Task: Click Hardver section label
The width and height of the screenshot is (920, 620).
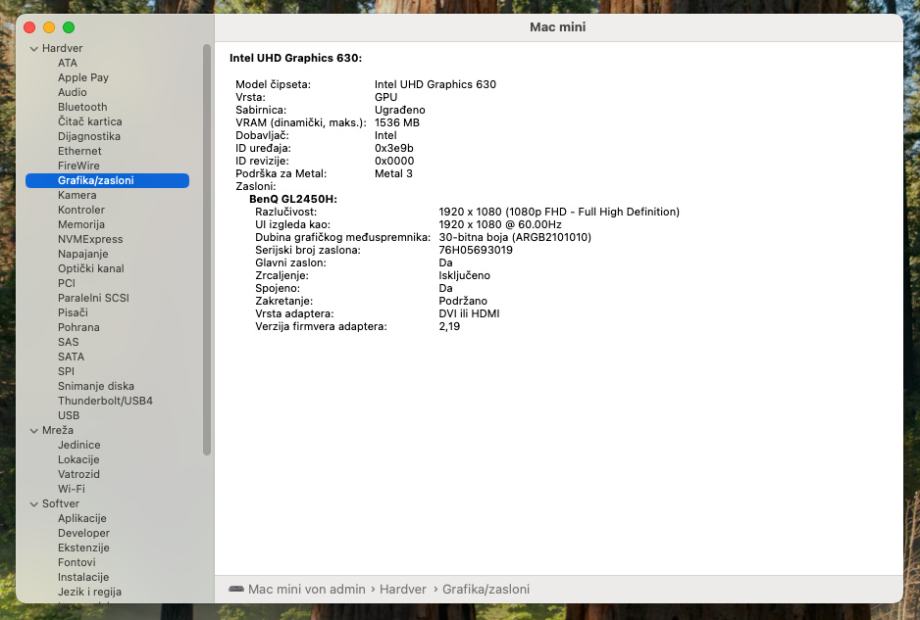Action: [x=62, y=48]
